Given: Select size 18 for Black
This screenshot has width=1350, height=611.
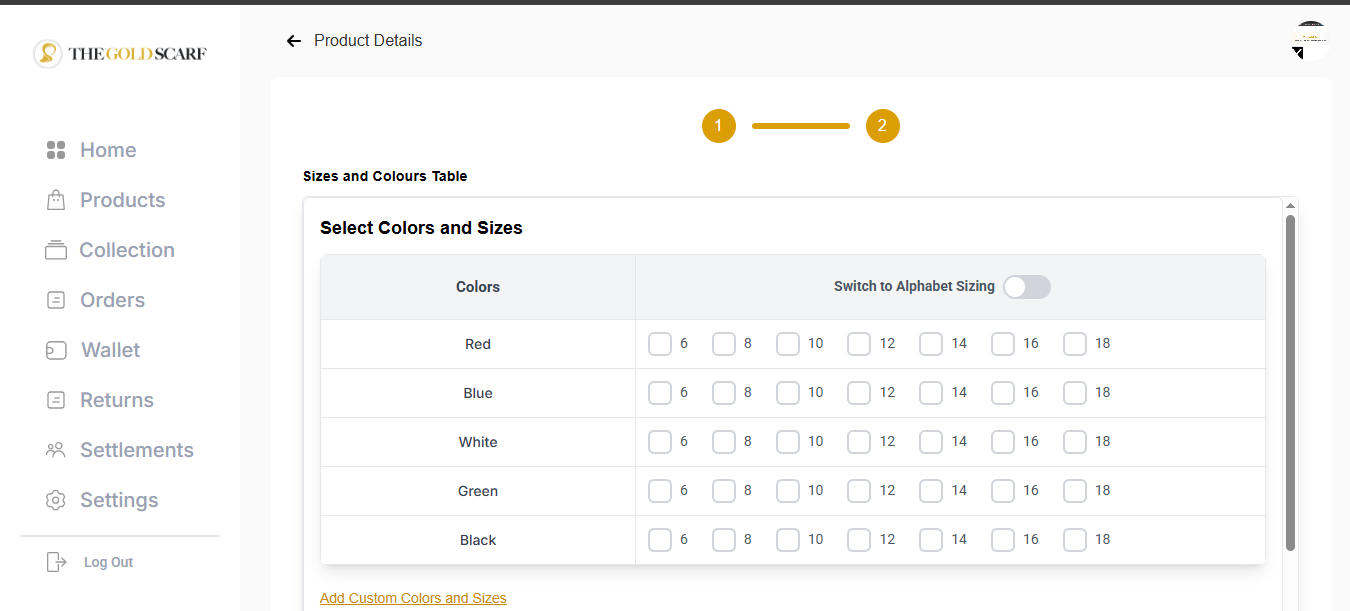Looking at the screenshot, I should pyautogui.click(x=1075, y=540).
